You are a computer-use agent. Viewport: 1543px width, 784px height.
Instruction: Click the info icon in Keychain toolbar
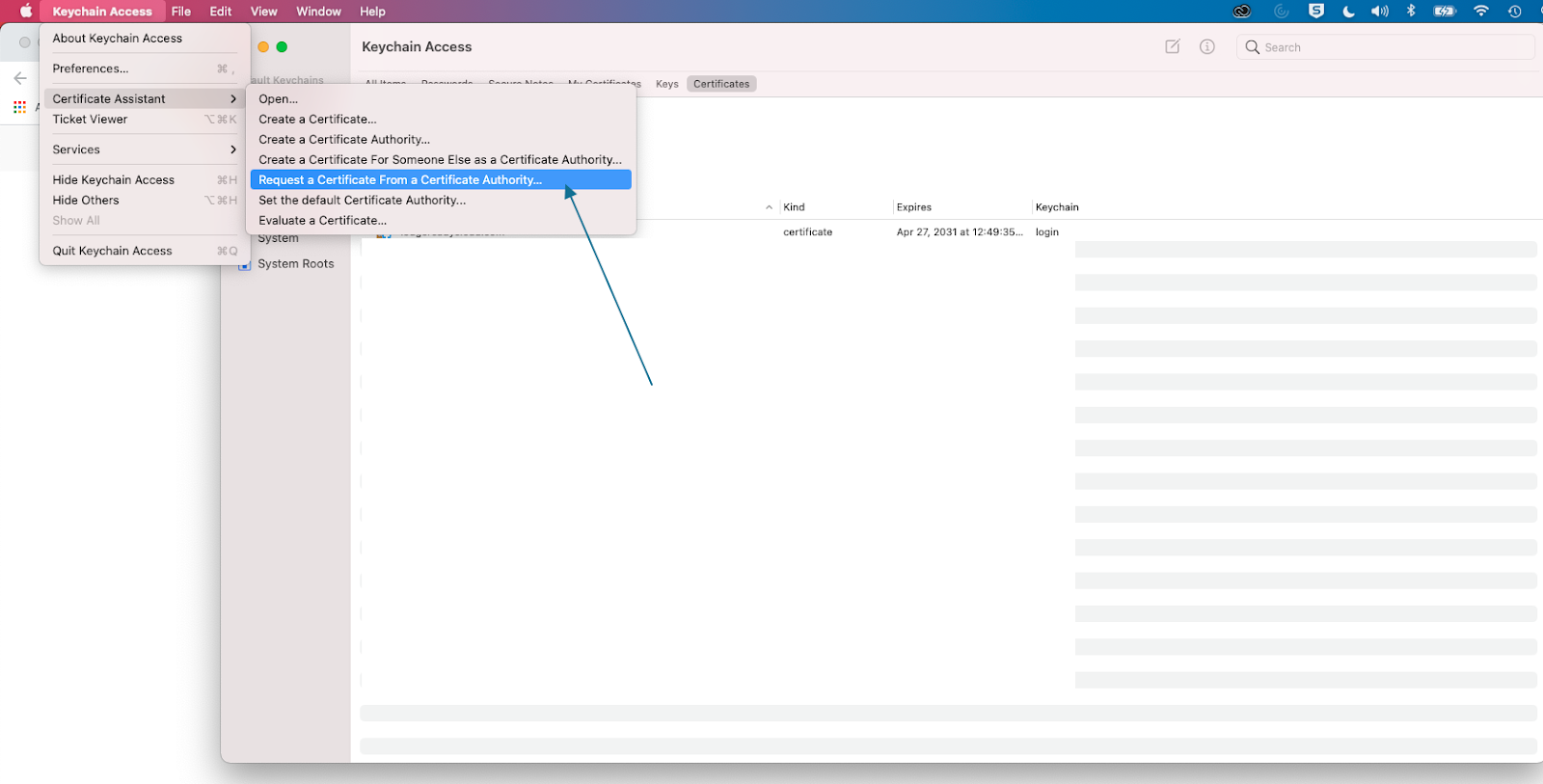coord(1207,46)
